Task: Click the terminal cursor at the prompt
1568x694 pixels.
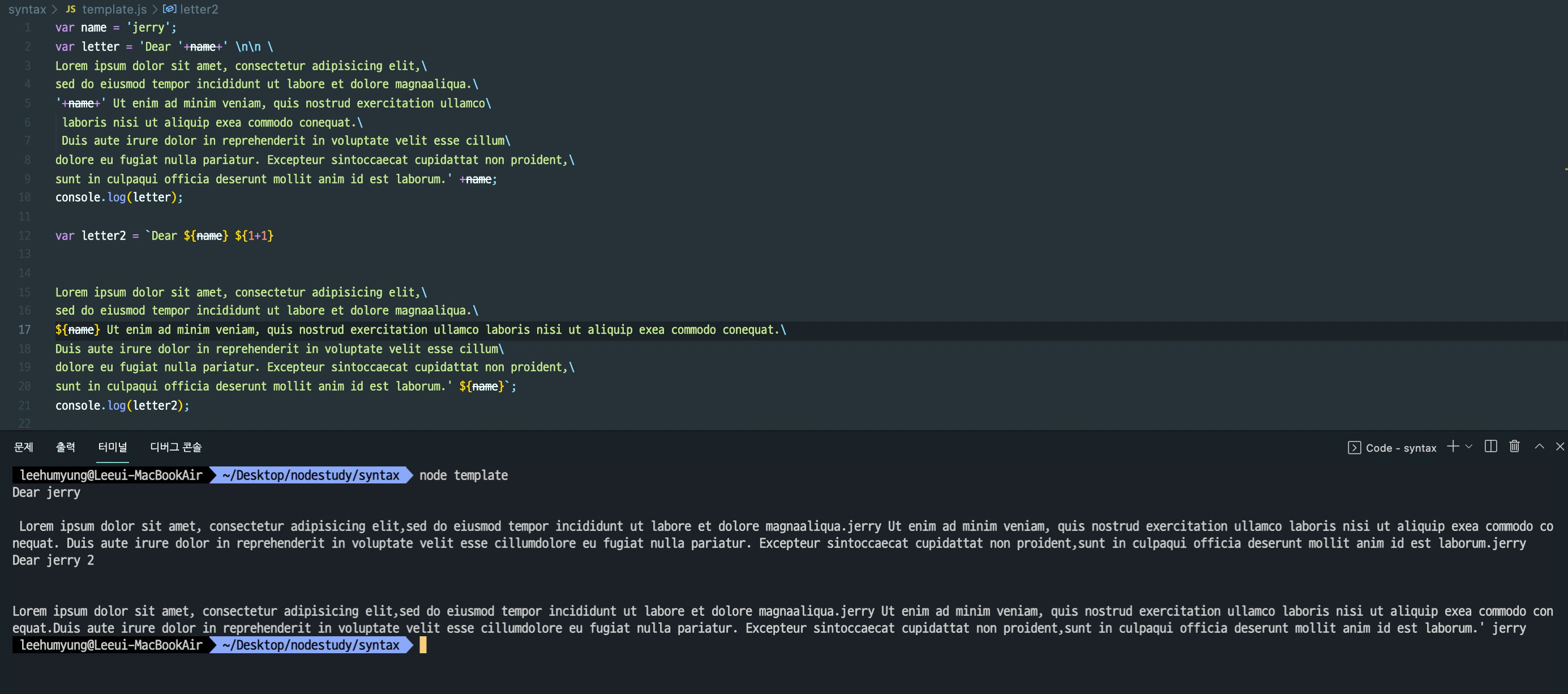Action: pyautogui.click(x=423, y=645)
